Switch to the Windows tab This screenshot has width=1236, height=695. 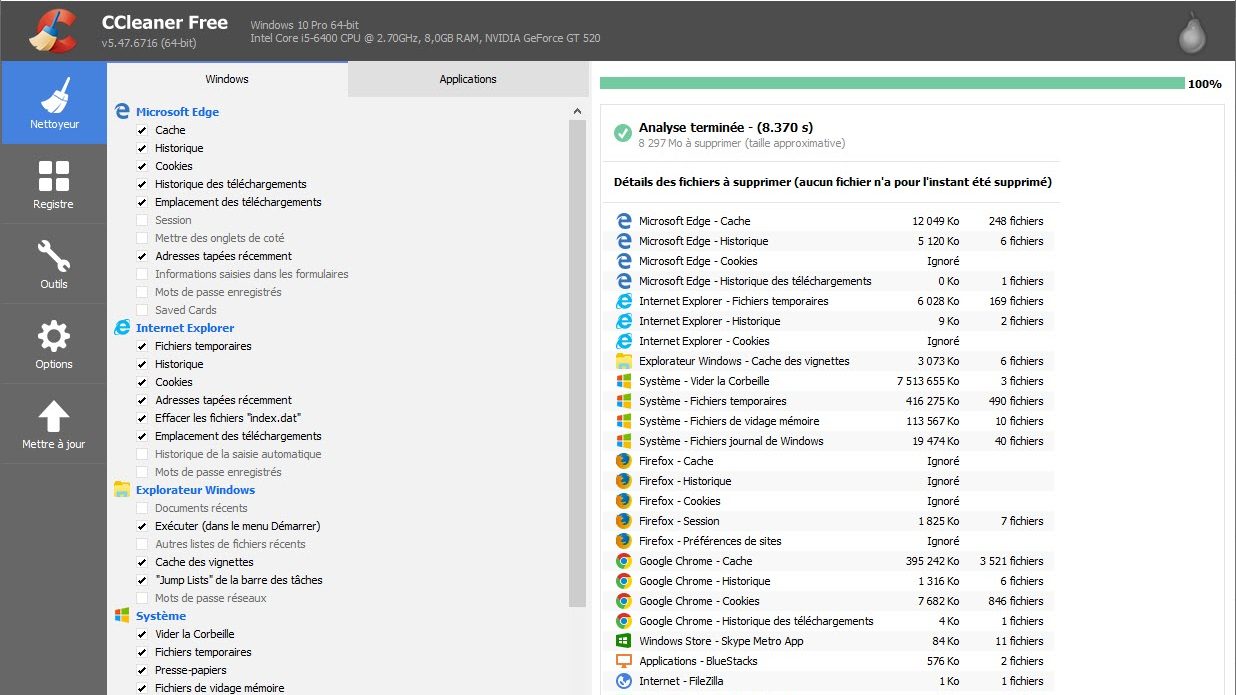[227, 79]
